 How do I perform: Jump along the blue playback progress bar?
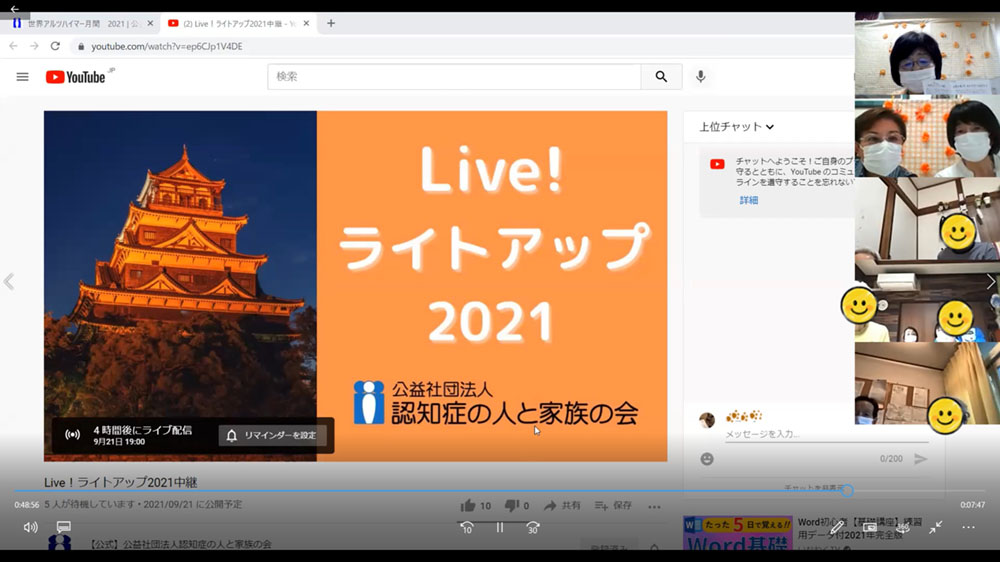pyautogui.click(x=430, y=491)
